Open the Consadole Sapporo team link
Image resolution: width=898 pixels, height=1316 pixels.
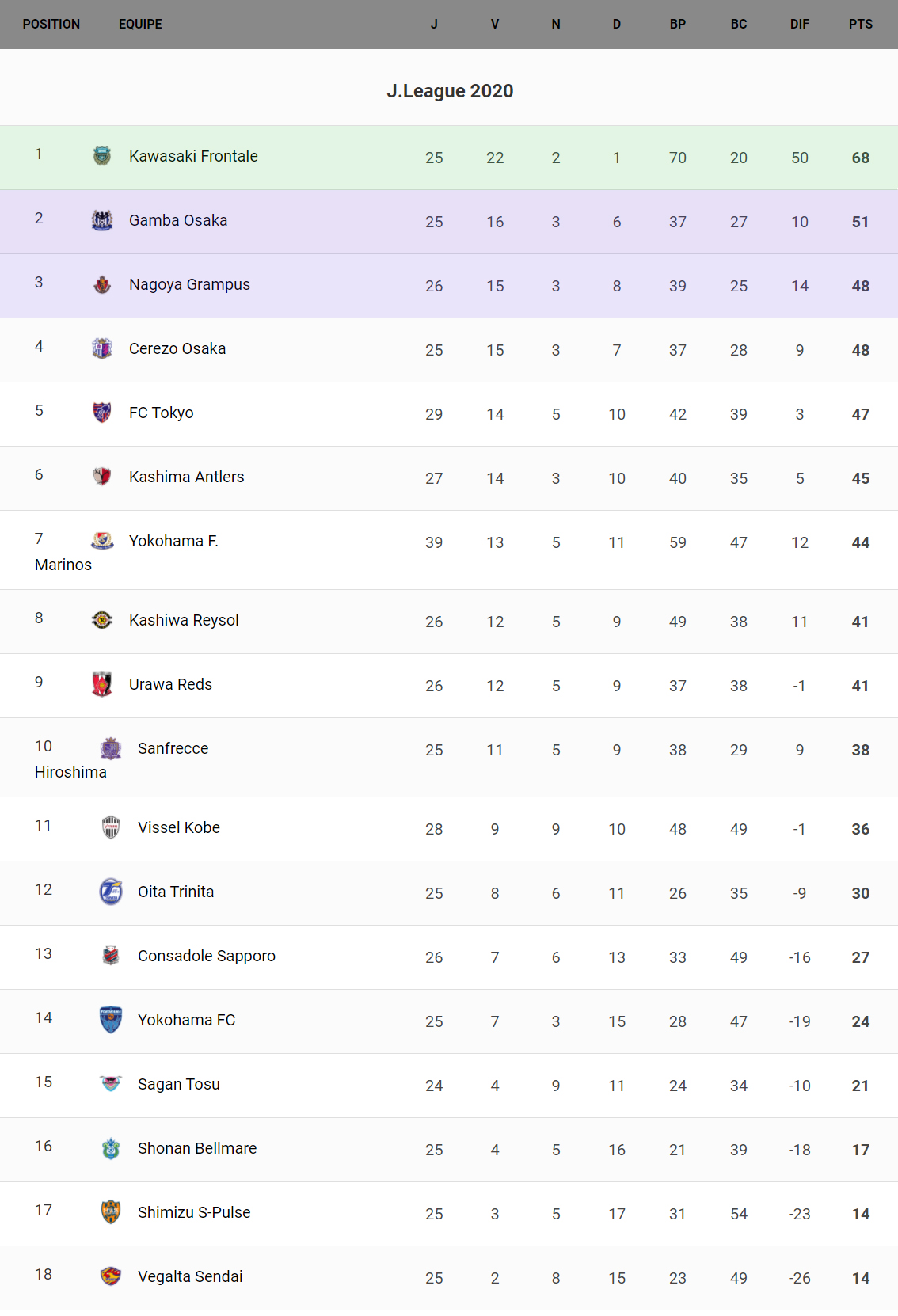pyautogui.click(x=207, y=956)
